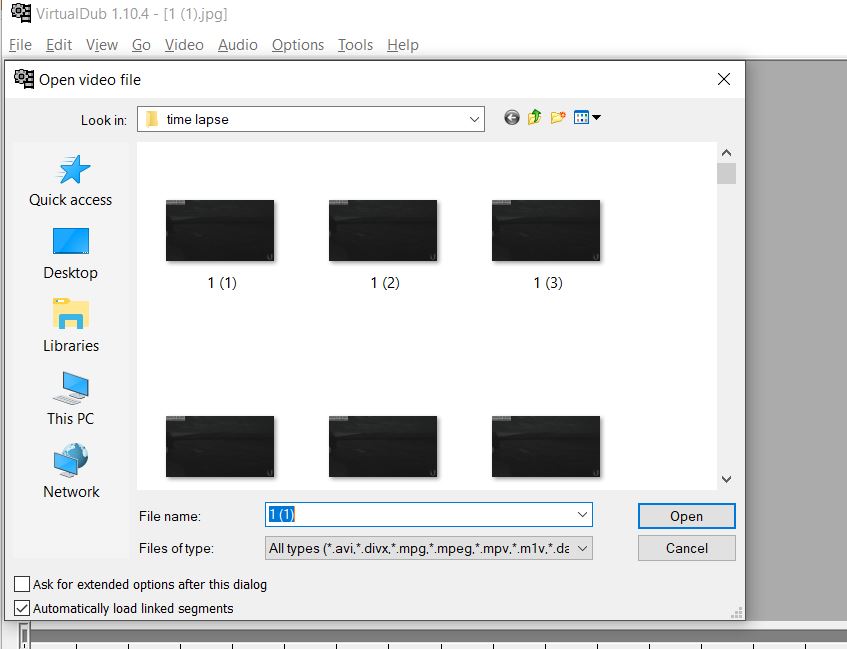847x649 pixels.
Task: Open the Edit menu
Action: click(59, 45)
